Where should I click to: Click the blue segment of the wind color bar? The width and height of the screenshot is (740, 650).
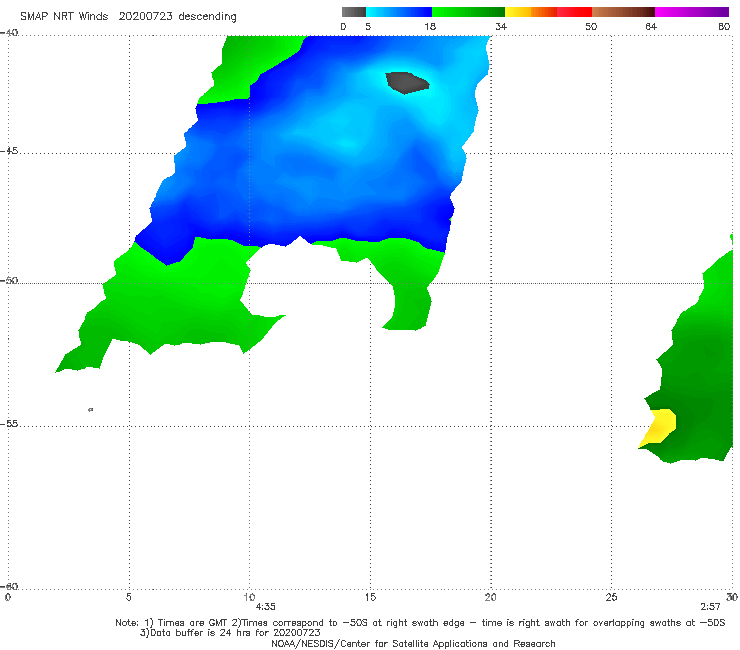pyautogui.click(x=399, y=12)
